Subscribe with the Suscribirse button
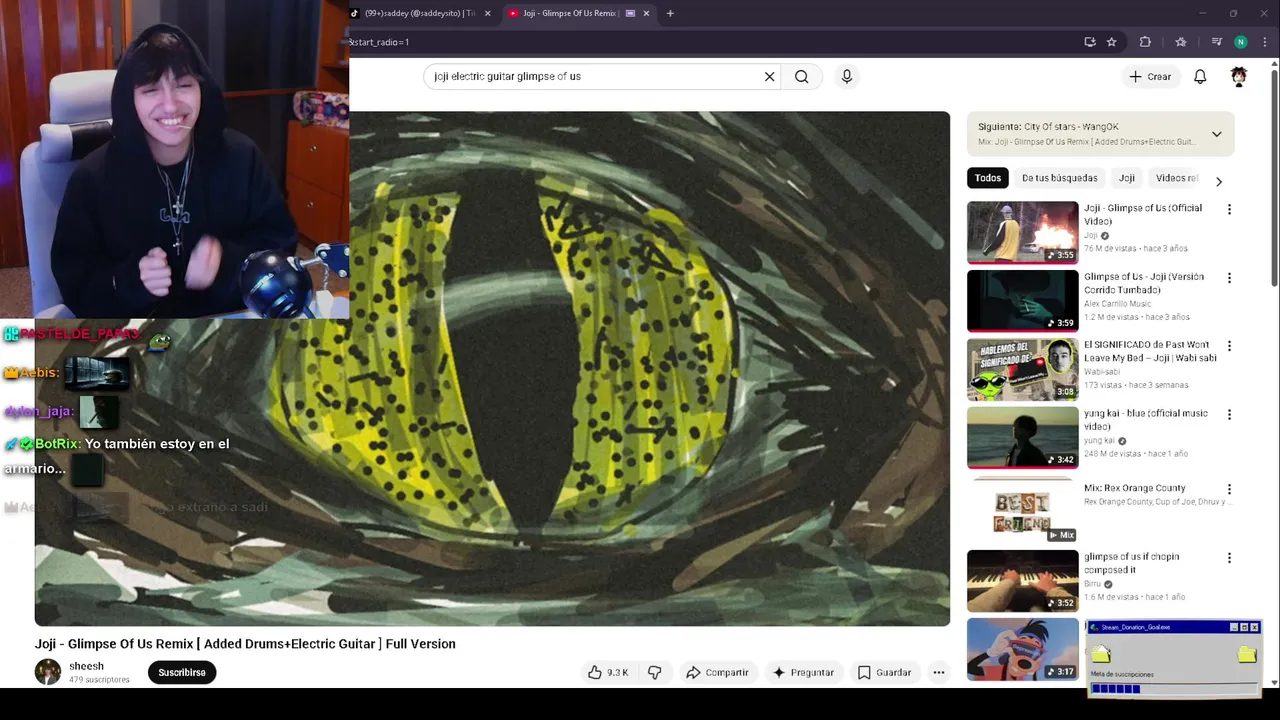The height and width of the screenshot is (720, 1280). click(x=182, y=672)
